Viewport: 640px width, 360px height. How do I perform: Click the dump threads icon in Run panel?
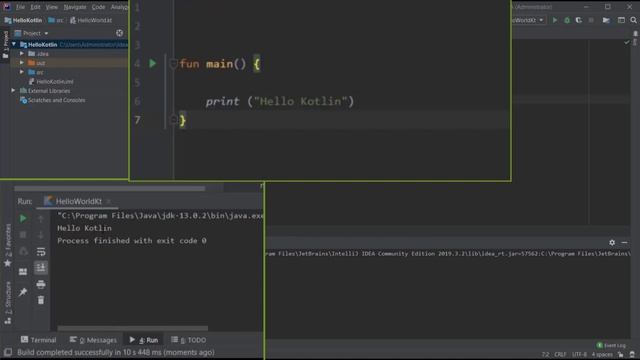tap(23, 251)
